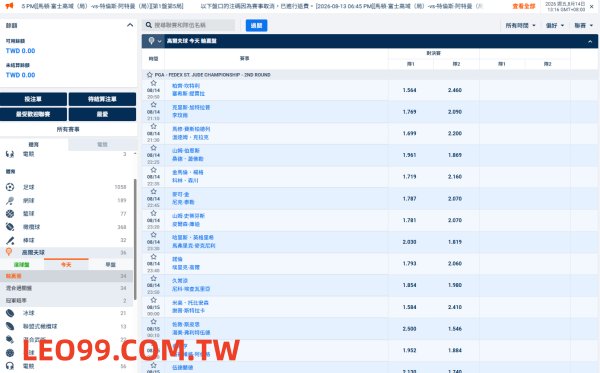Star the match with odds 2.030
The height and width of the screenshot is (373, 600).
click(x=153, y=235)
